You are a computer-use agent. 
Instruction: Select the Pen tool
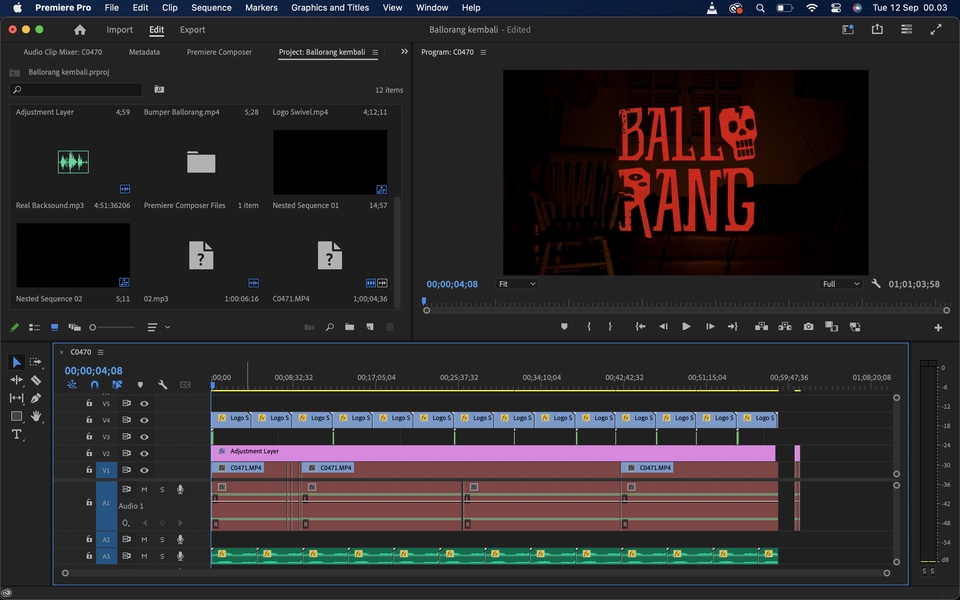coord(36,398)
